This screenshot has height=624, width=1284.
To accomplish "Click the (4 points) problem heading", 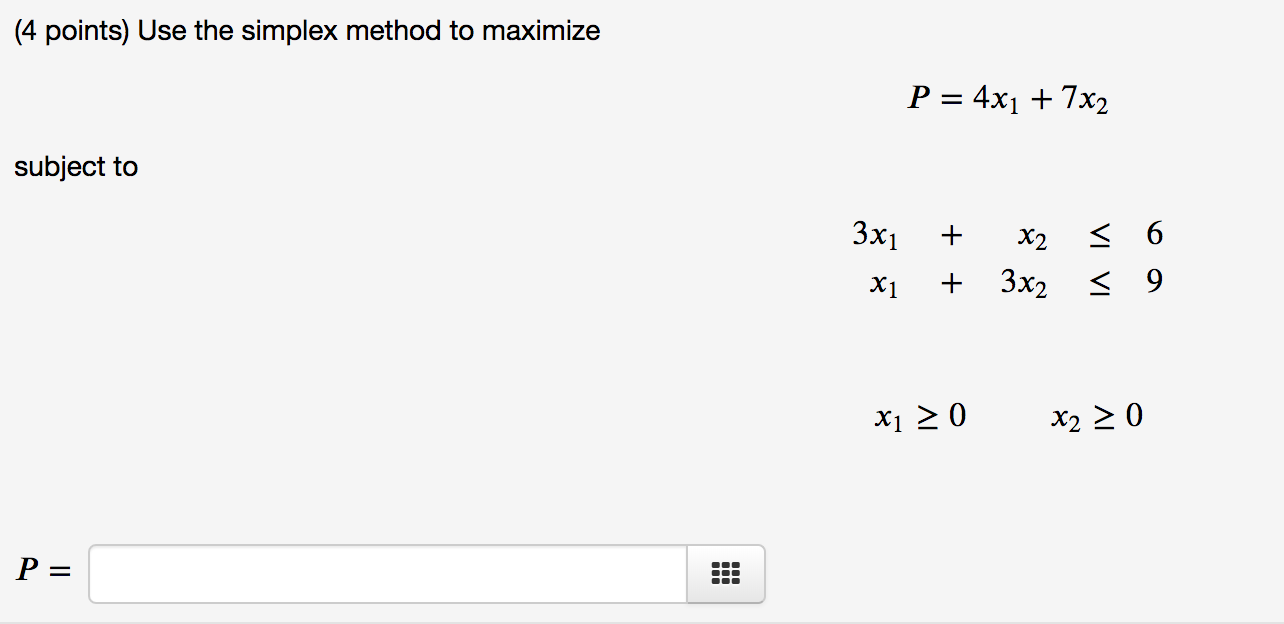I will 305,30.
